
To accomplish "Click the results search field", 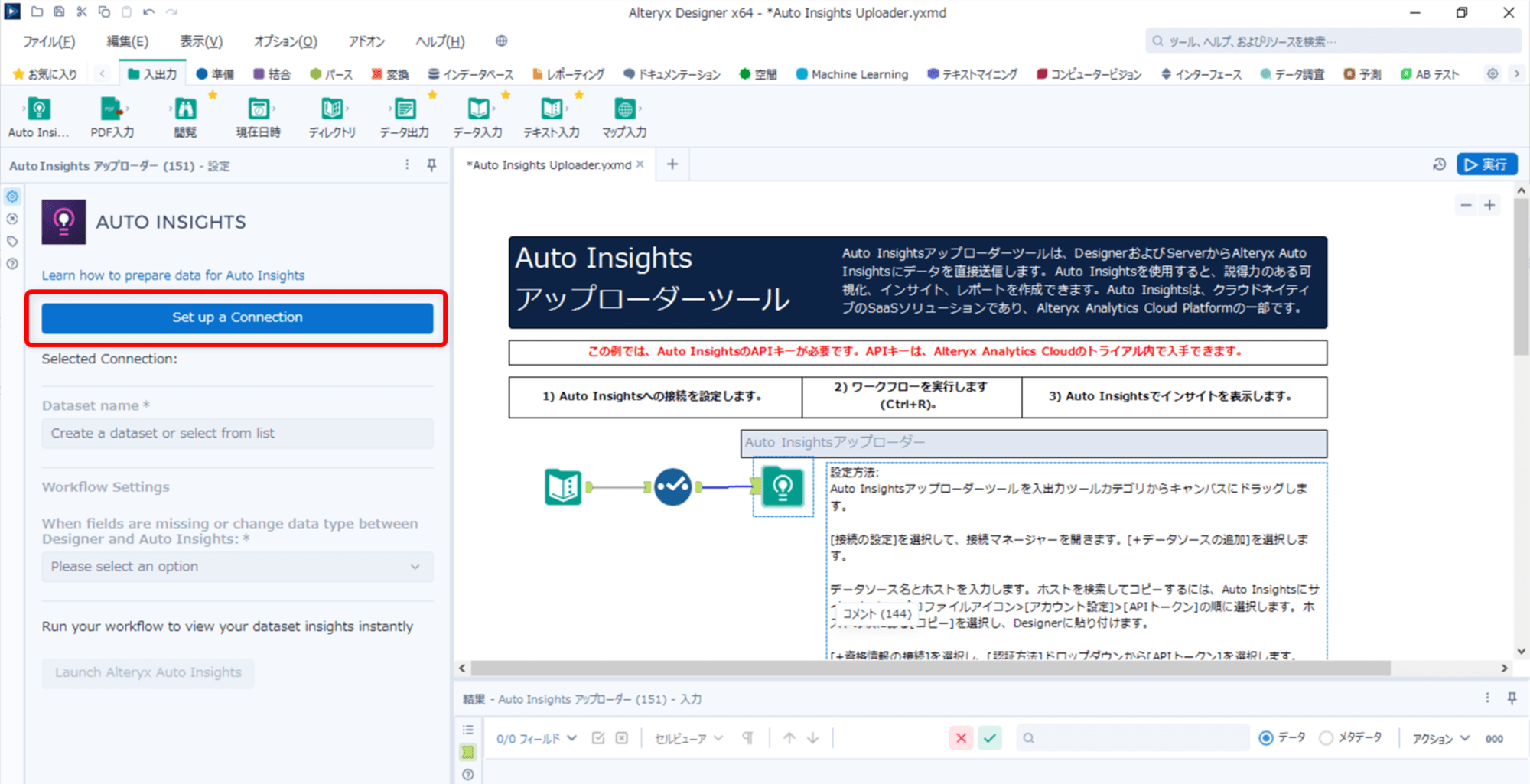I will [x=1132, y=738].
